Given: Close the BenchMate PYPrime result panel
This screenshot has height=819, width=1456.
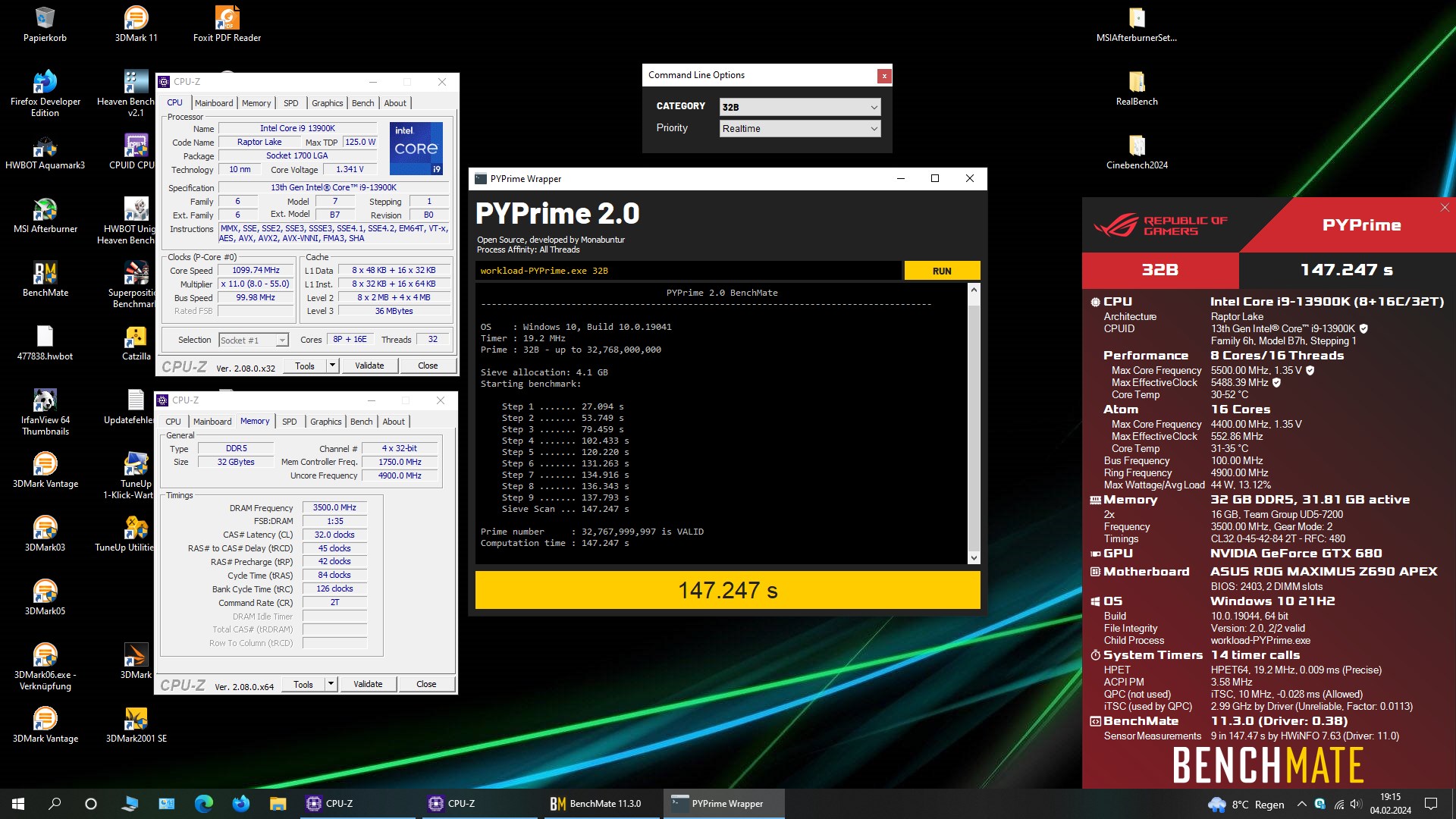Looking at the screenshot, I should coord(1444,207).
